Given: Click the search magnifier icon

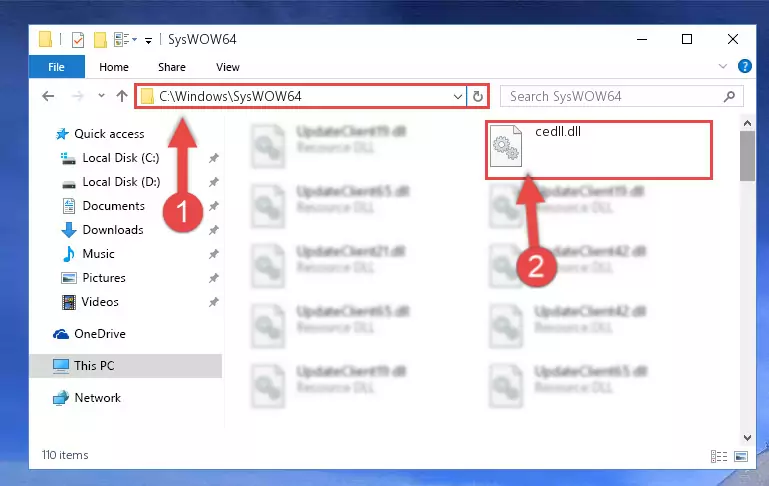Looking at the screenshot, I should [729, 97].
